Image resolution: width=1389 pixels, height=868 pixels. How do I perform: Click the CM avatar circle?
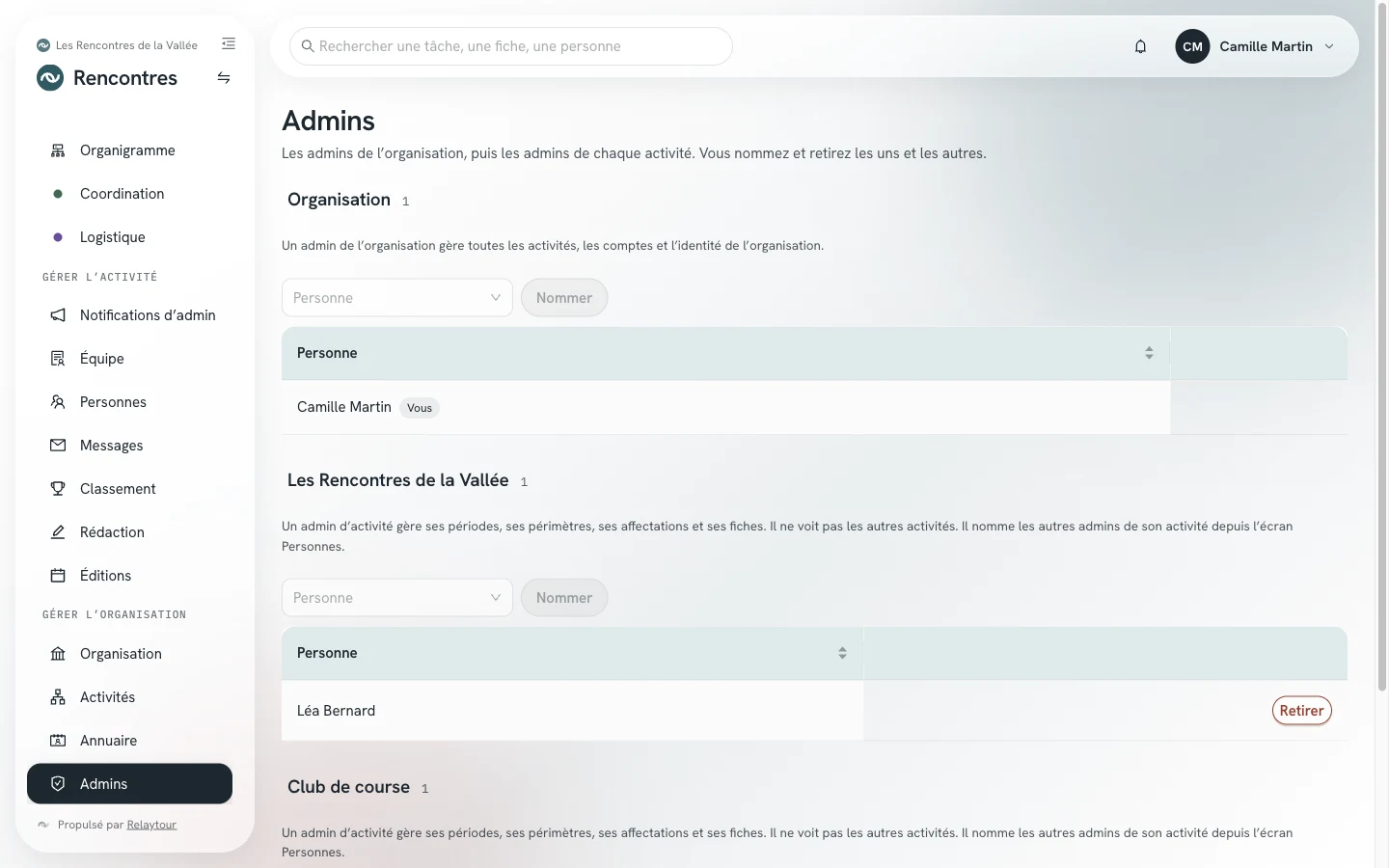[x=1192, y=46]
